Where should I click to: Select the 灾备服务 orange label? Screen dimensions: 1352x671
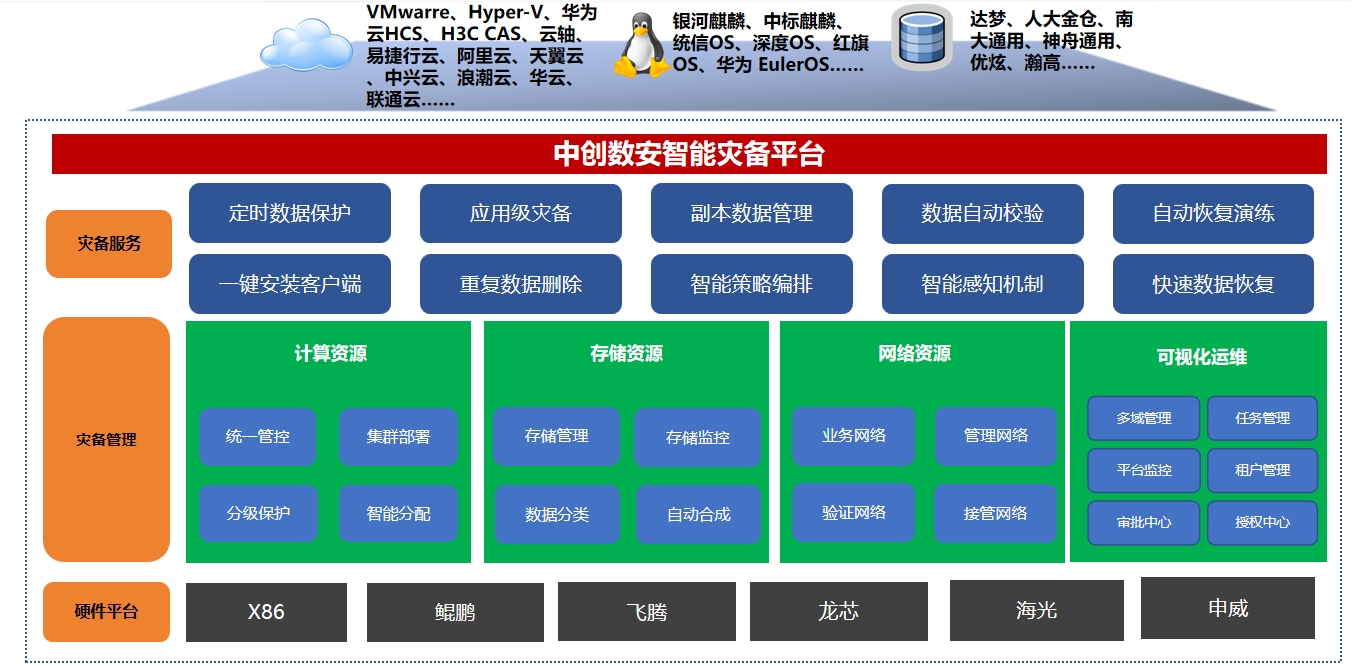pyautogui.click(x=109, y=243)
